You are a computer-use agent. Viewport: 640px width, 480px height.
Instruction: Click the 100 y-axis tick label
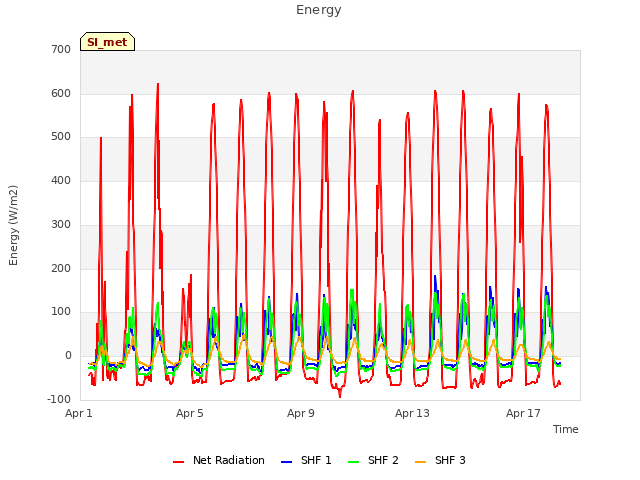click(61, 312)
